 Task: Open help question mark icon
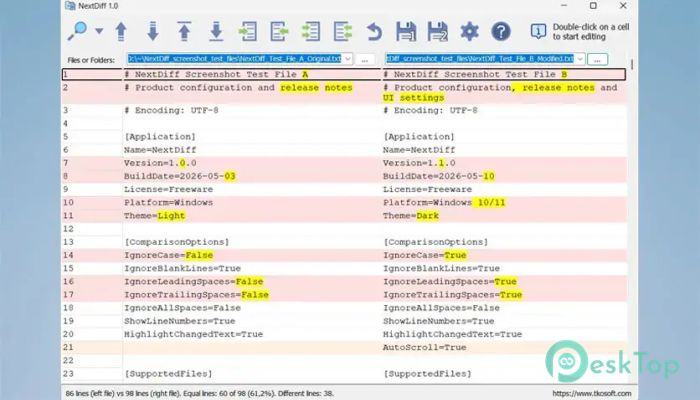pyautogui.click(x=501, y=32)
